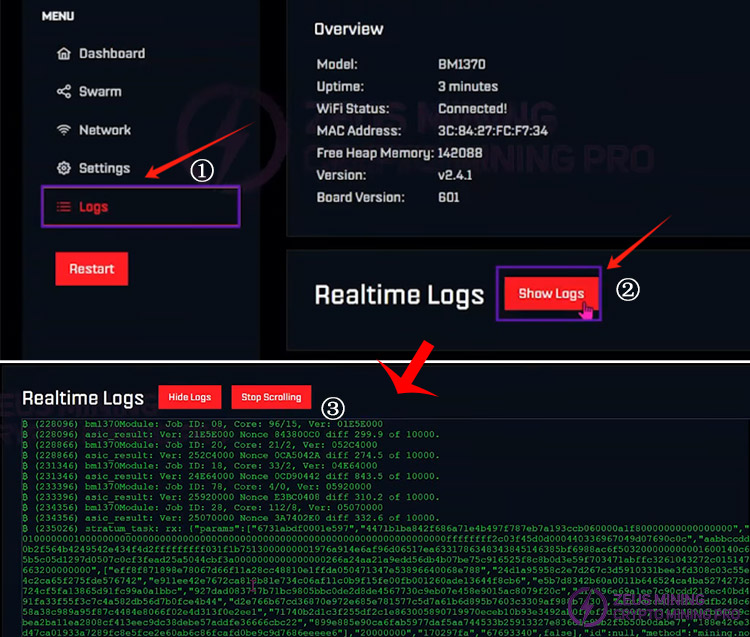Click the Logs list icon
The width and height of the screenshot is (750, 637).
pos(64,207)
